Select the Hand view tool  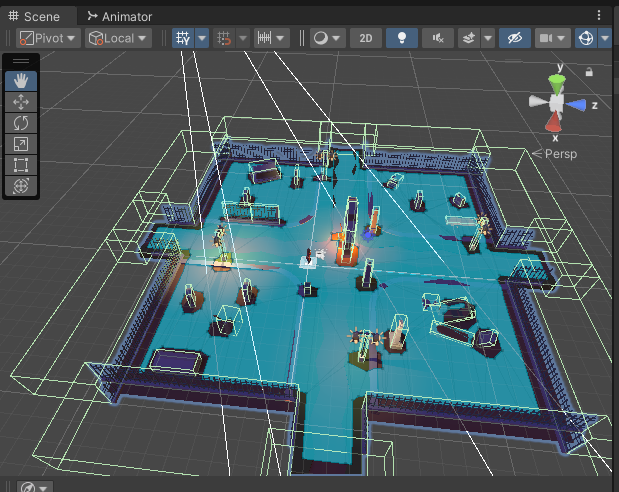21,81
